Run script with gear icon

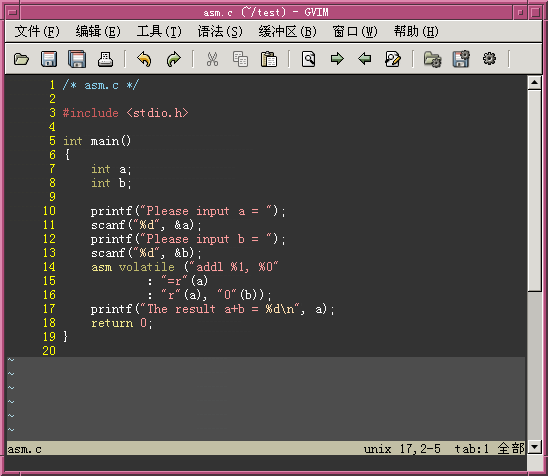489,58
